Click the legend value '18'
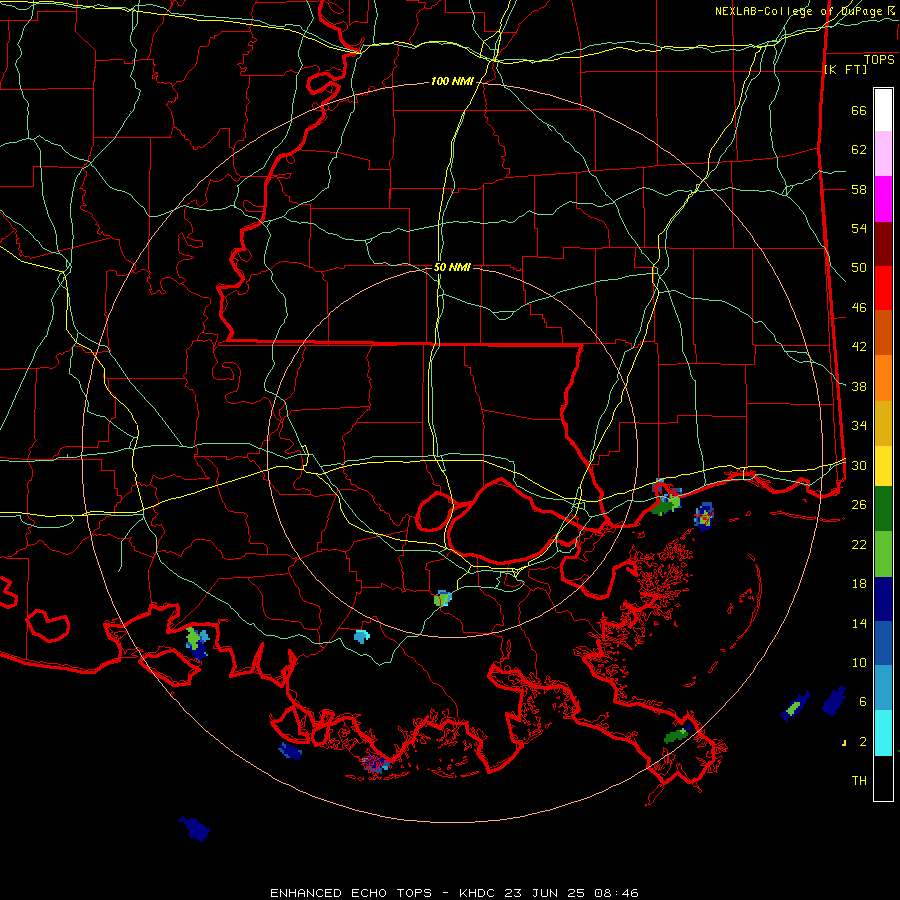The image size is (900, 900). (x=859, y=584)
